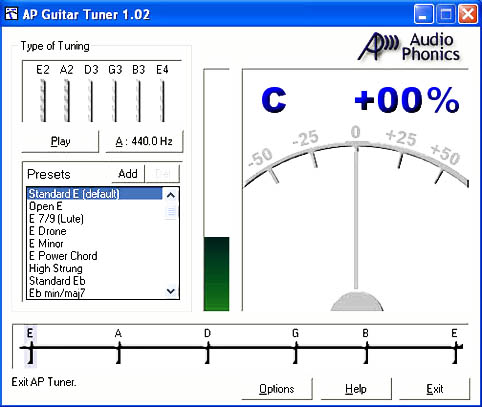Open the Options dialog
This screenshot has height=407, width=482.
277,389
